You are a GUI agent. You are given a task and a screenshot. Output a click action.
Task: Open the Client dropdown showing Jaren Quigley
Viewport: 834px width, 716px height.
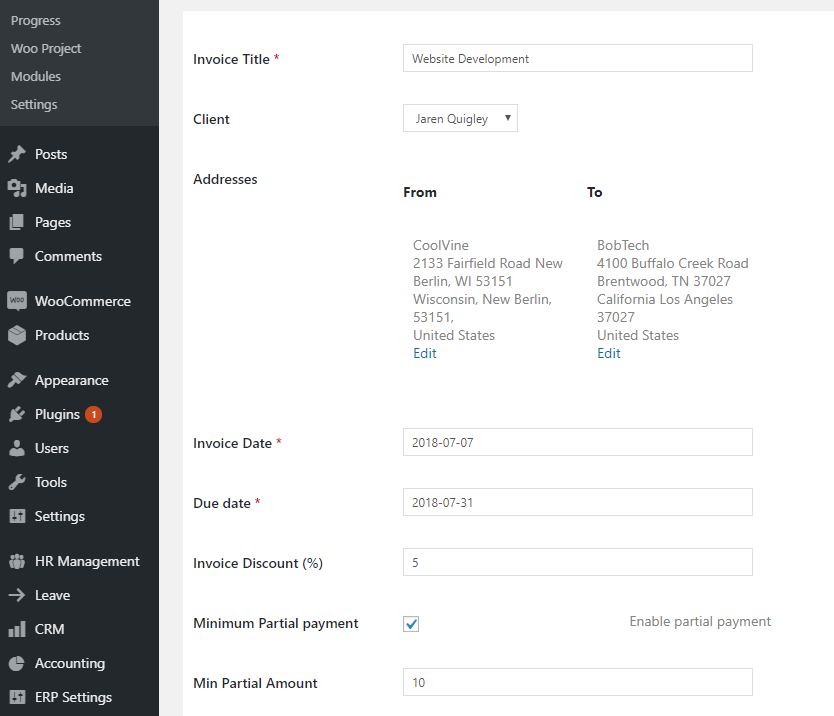click(460, 119)
